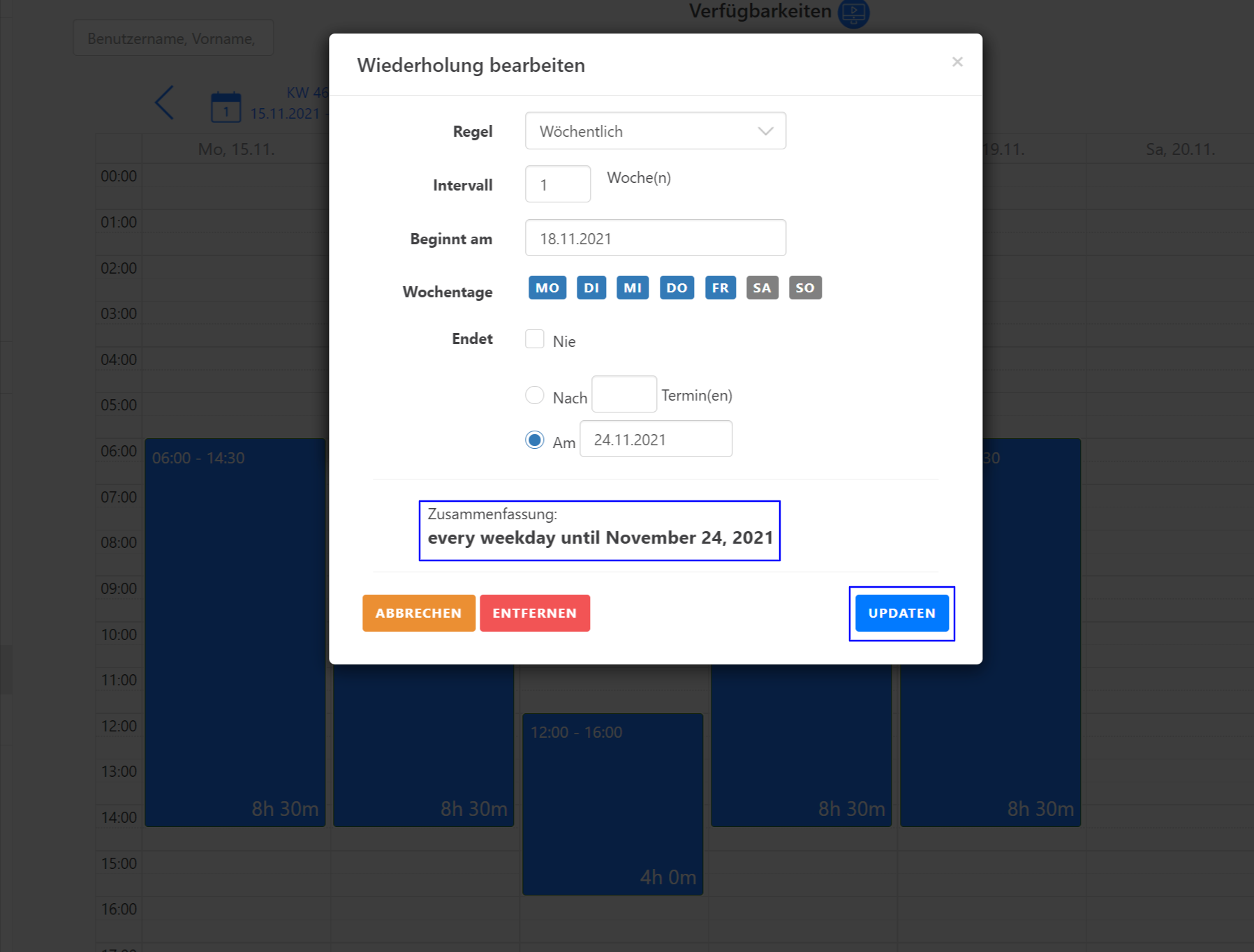Toggle the DO weekday button

tap(676, 288)
